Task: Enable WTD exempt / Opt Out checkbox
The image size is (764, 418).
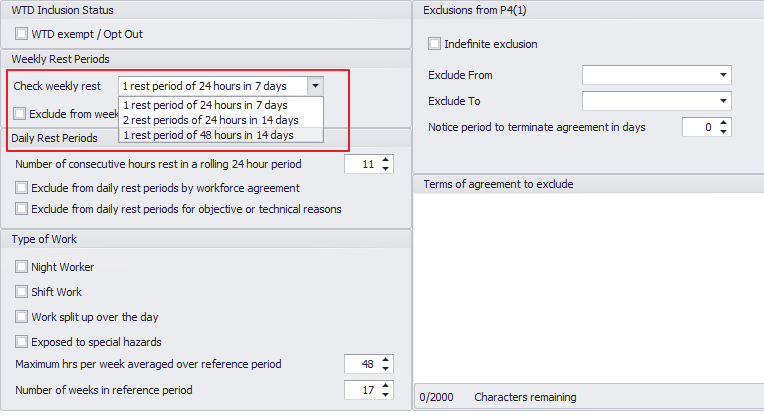Action: pos(22,34)
